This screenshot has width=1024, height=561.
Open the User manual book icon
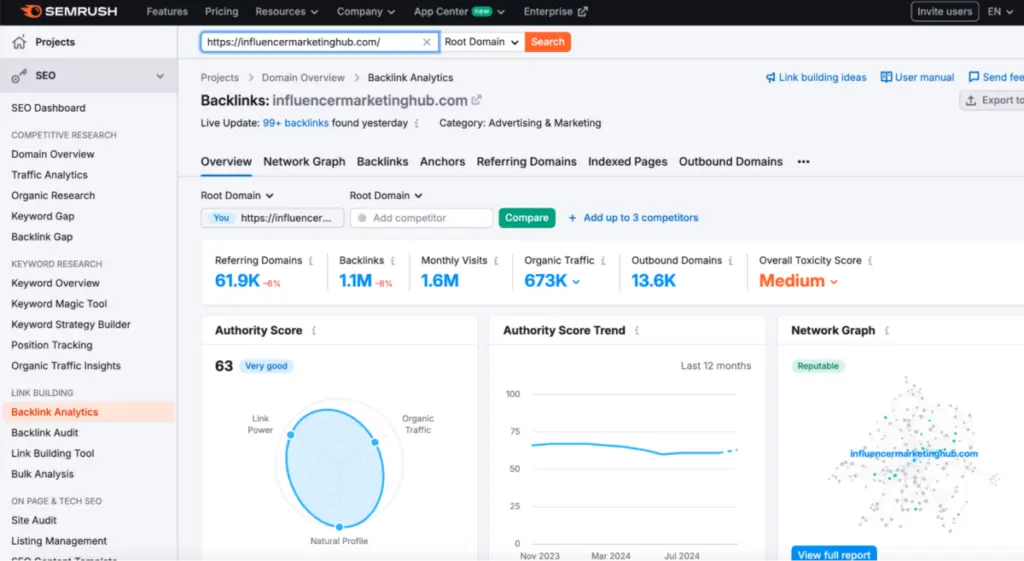tap(886, 78)
